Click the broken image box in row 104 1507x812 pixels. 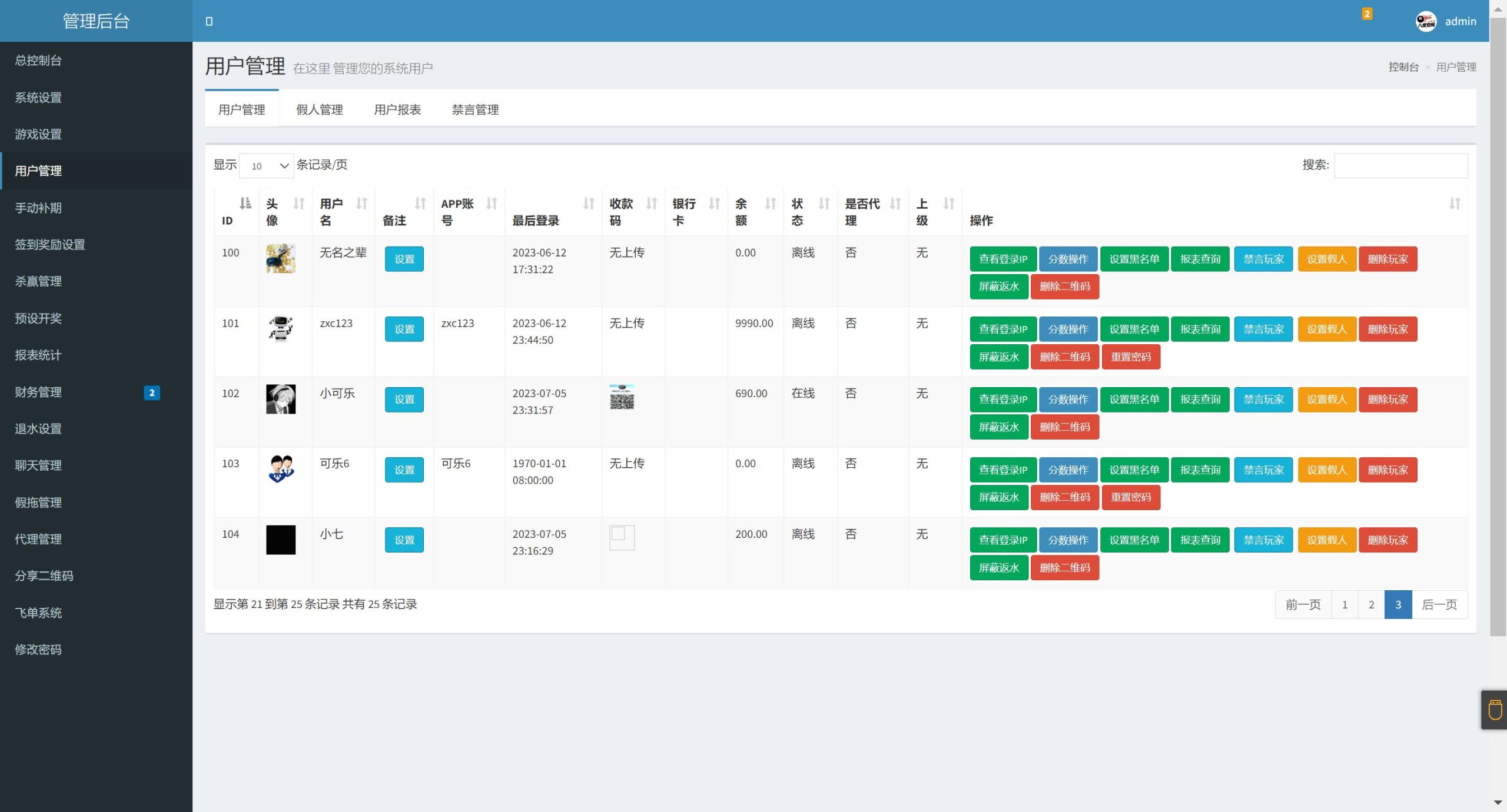click(x=622, y=537)
